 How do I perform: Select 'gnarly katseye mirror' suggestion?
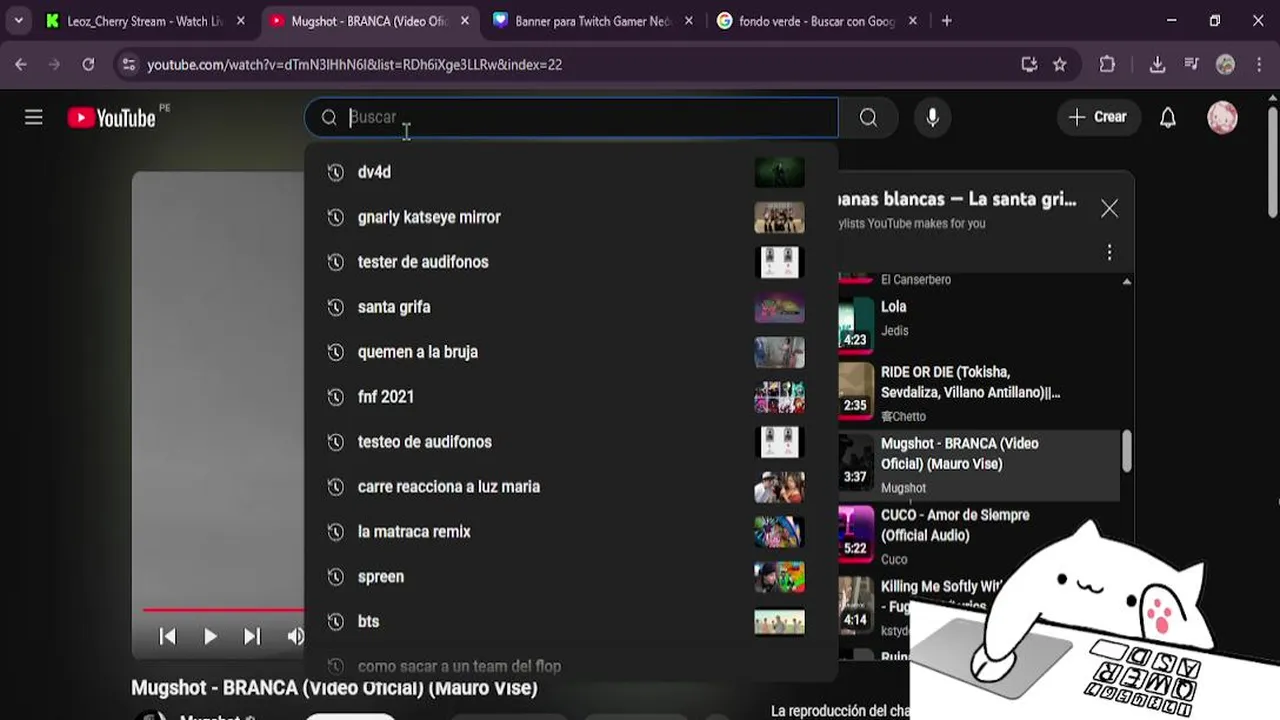click(571, 217)
